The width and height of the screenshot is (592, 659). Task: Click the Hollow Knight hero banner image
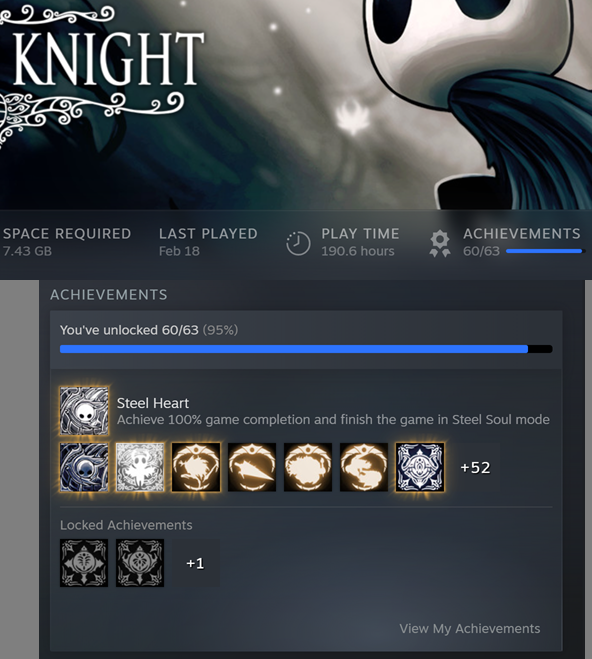(296, 105)
